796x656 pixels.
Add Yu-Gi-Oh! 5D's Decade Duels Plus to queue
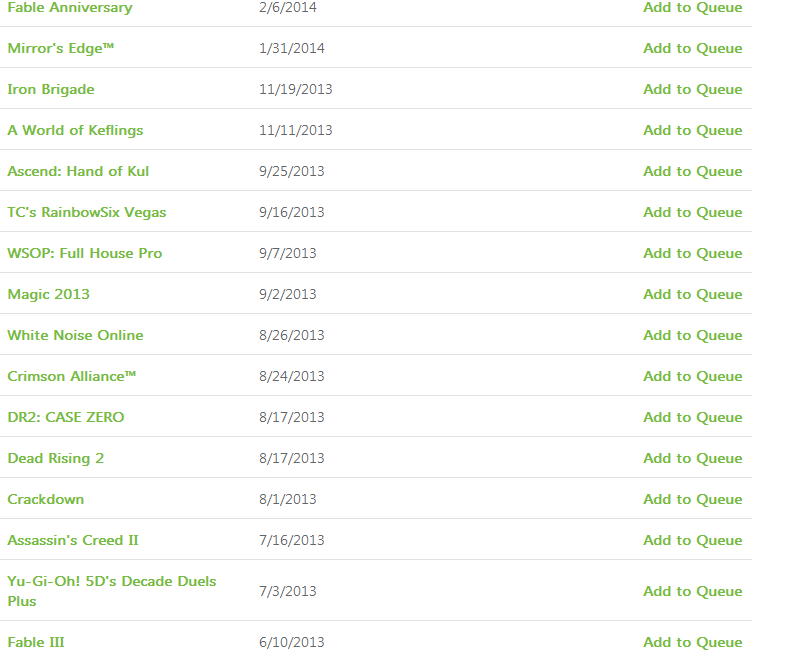point(692,592)
